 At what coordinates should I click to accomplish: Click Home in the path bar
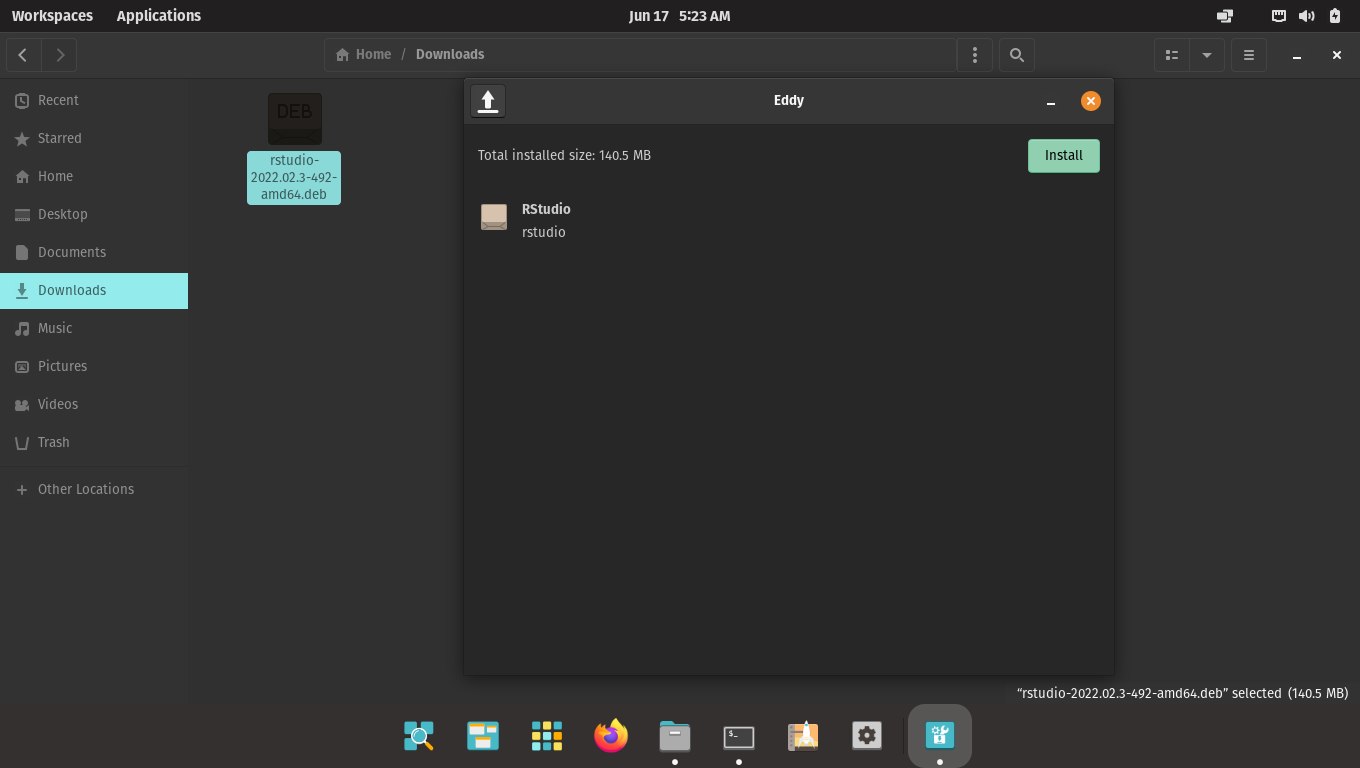click(364, 54)
